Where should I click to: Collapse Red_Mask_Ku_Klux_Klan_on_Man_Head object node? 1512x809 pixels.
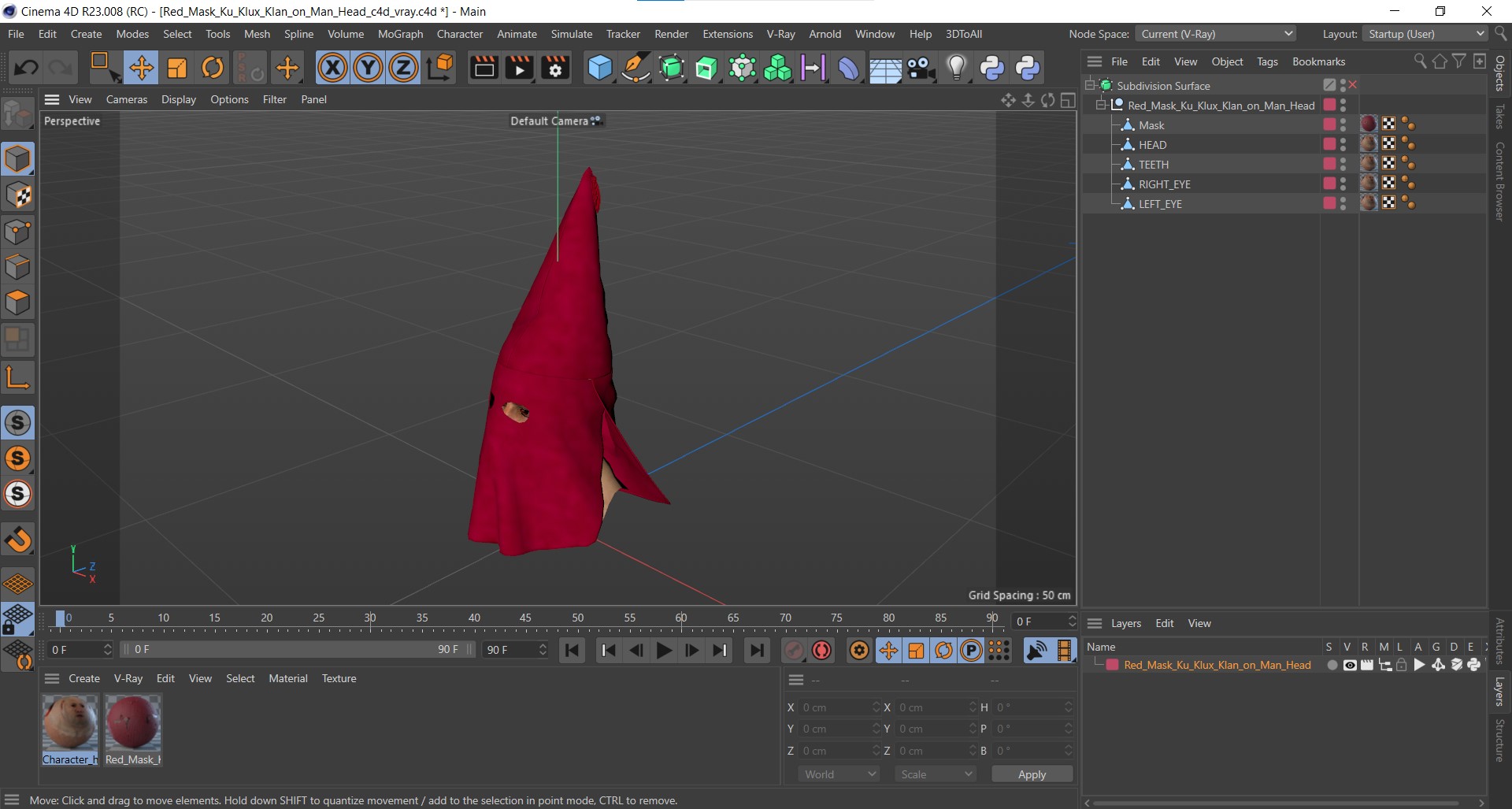pyautogui.click(x=1101, y=105)
